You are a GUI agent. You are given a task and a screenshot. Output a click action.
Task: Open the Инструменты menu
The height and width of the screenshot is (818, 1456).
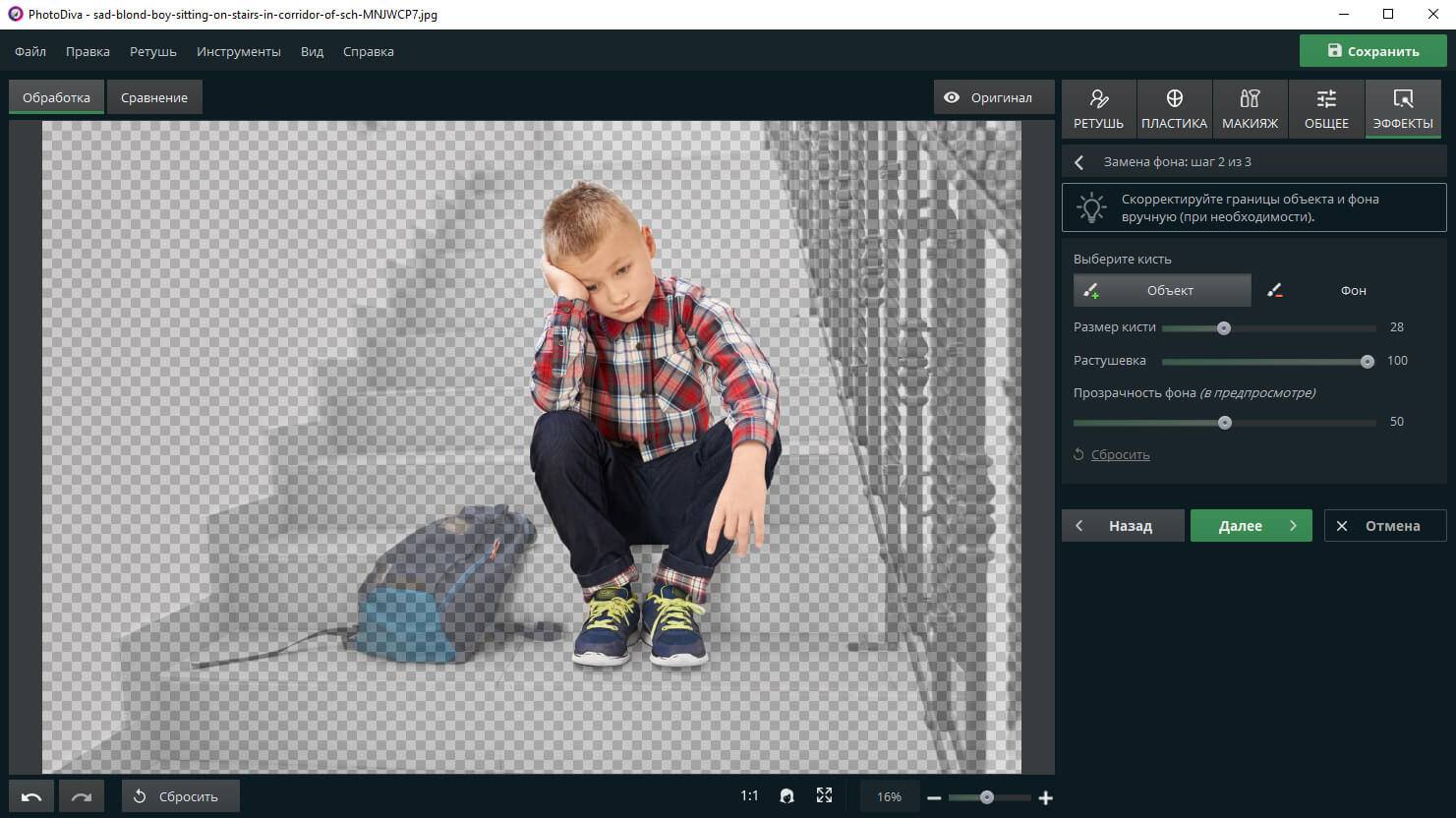coord(238,51)
